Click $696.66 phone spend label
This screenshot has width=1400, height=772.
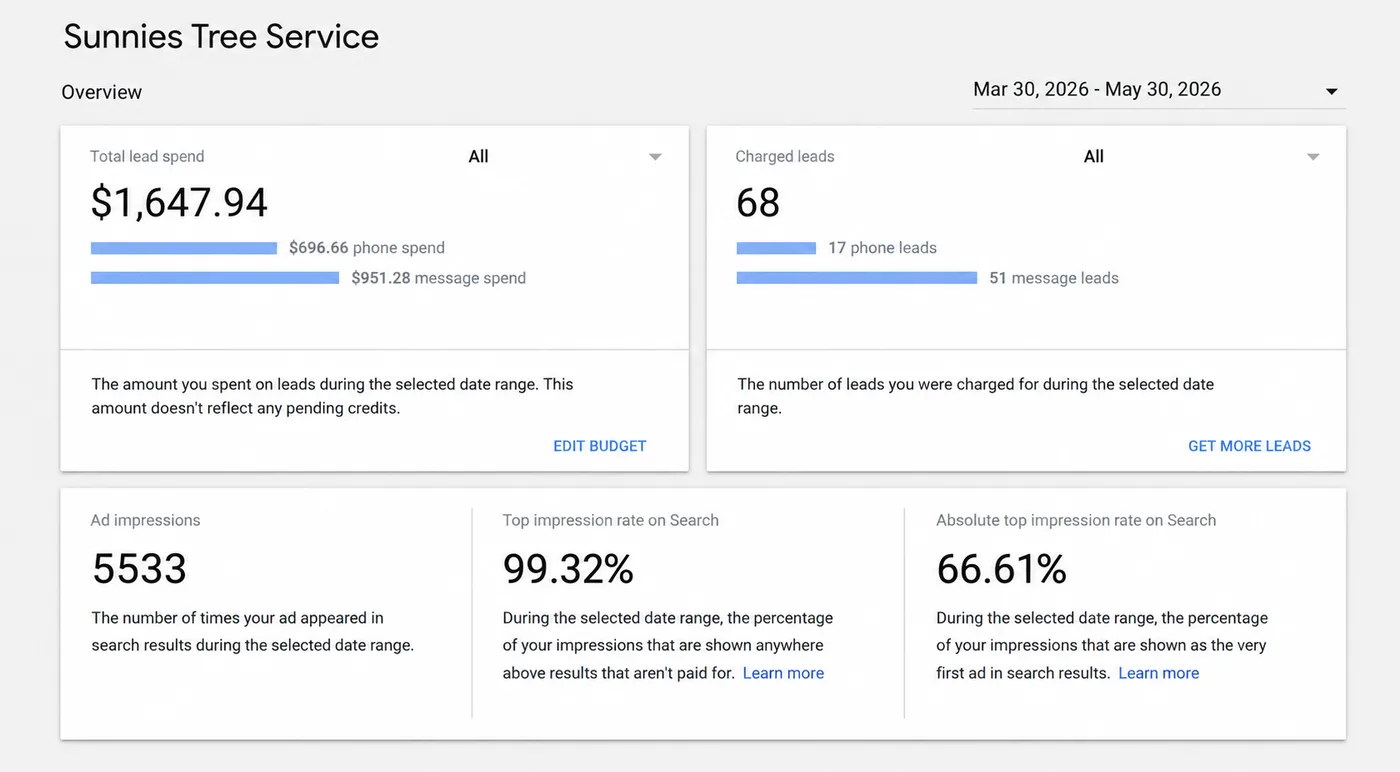click(367, 248)
